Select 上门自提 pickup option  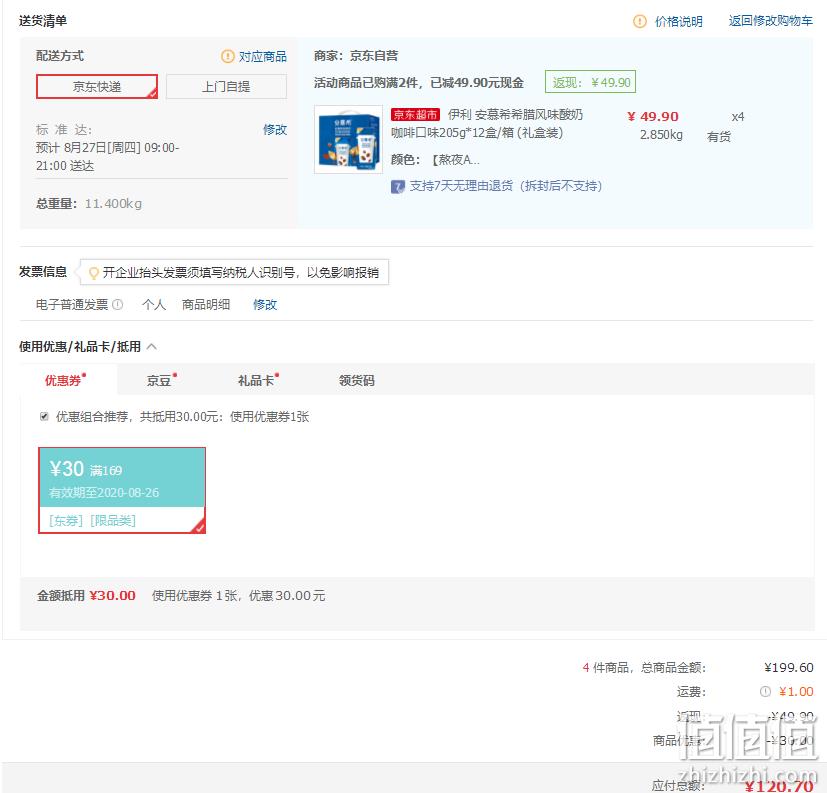226,86
